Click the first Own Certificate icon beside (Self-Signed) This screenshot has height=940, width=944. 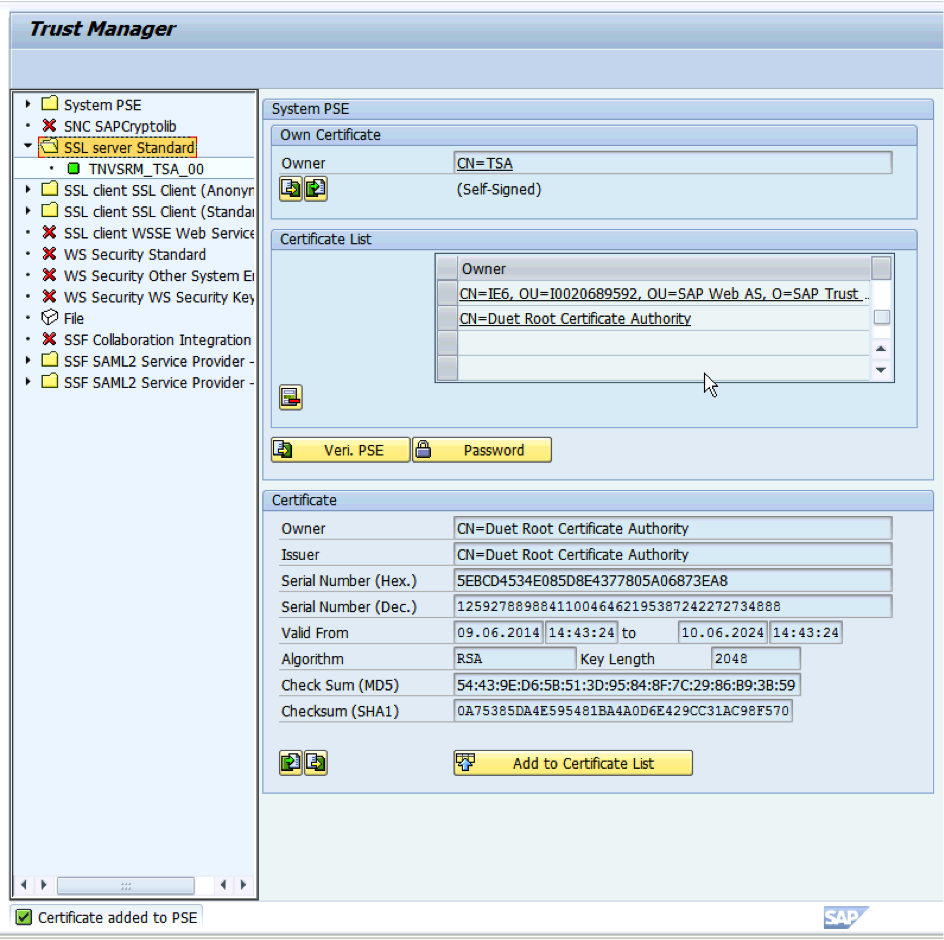pyautogui.click(x=291, y=189)
